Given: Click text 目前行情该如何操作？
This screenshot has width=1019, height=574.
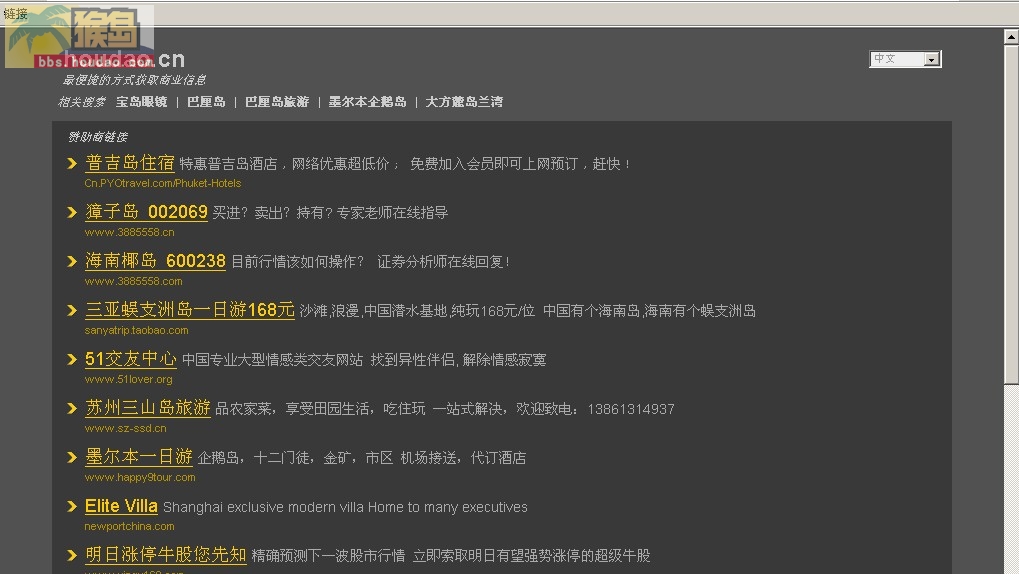Looking at the screenshot, I should click(298, 262).
